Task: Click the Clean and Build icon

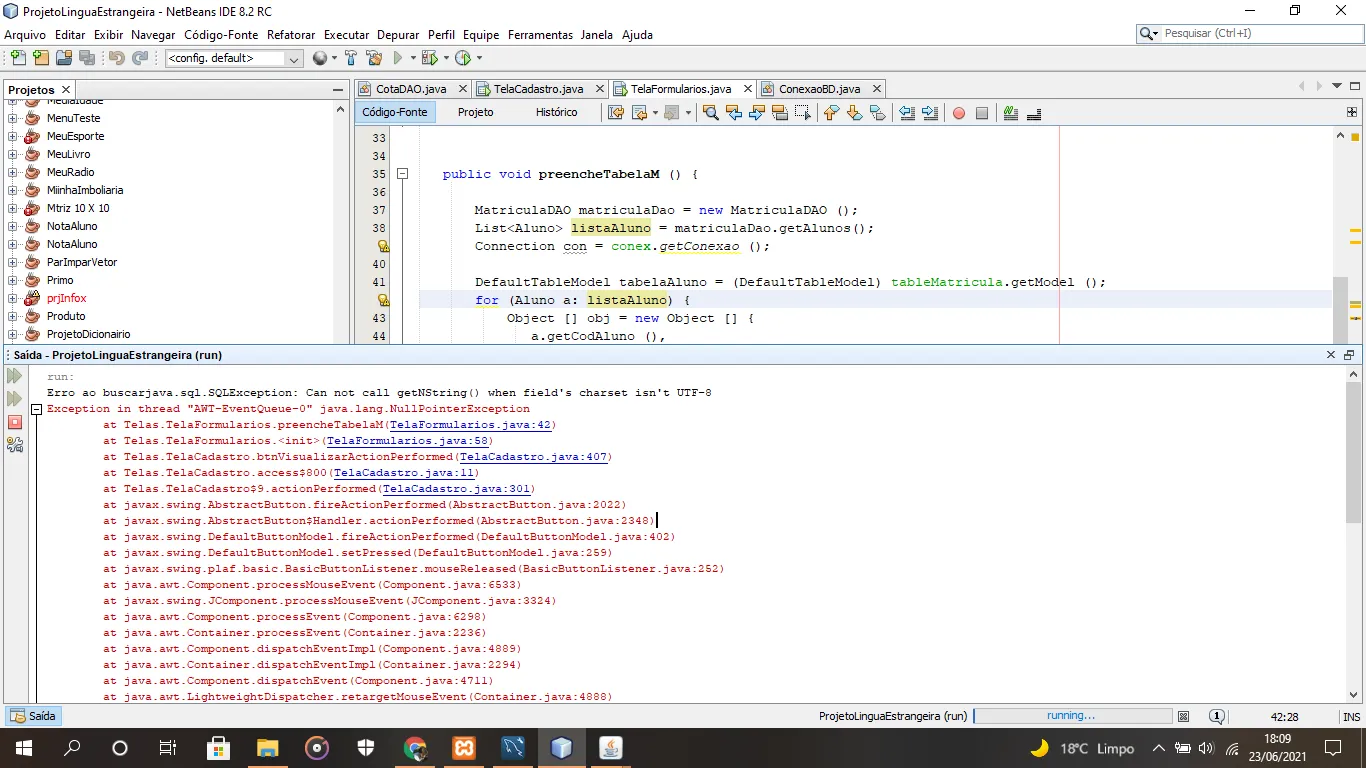Action: [374, 58]
